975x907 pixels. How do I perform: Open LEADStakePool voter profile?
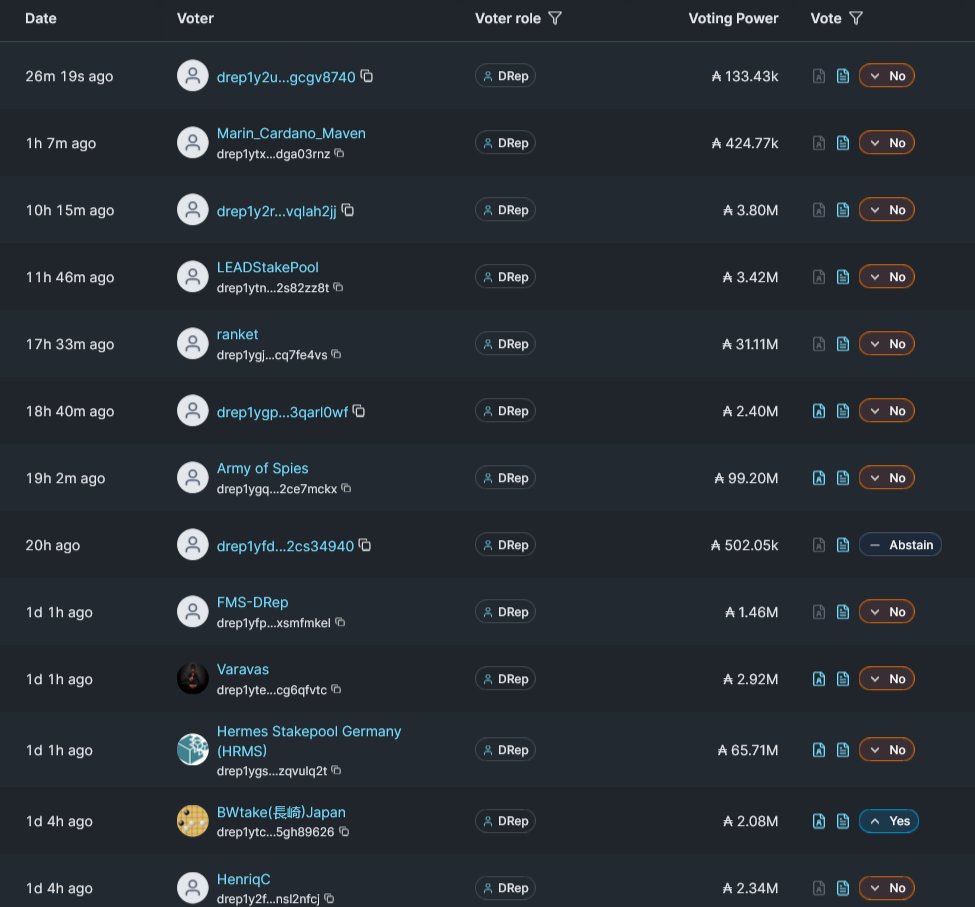pos(267,267)
